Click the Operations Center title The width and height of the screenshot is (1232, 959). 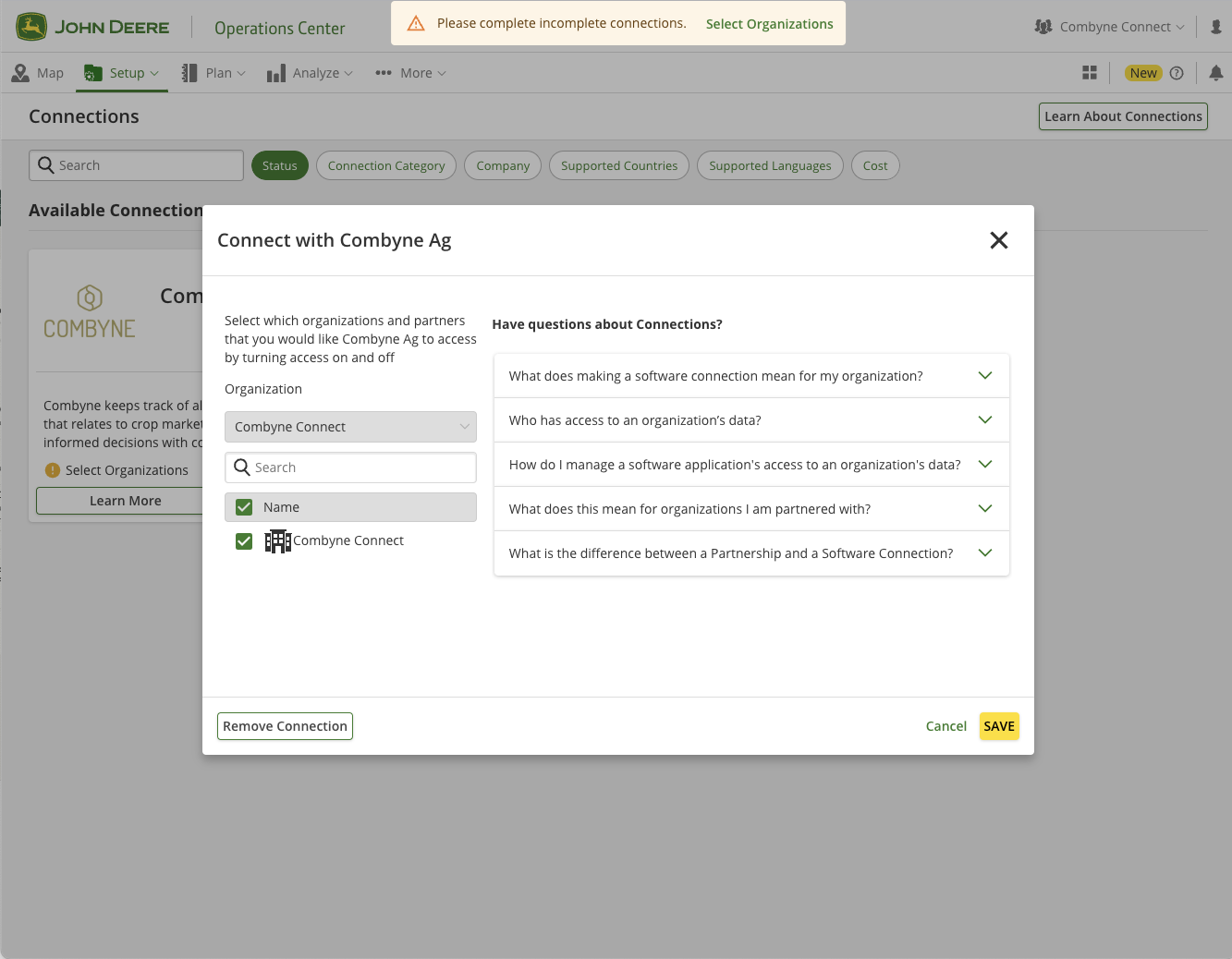tap(280, 29)
